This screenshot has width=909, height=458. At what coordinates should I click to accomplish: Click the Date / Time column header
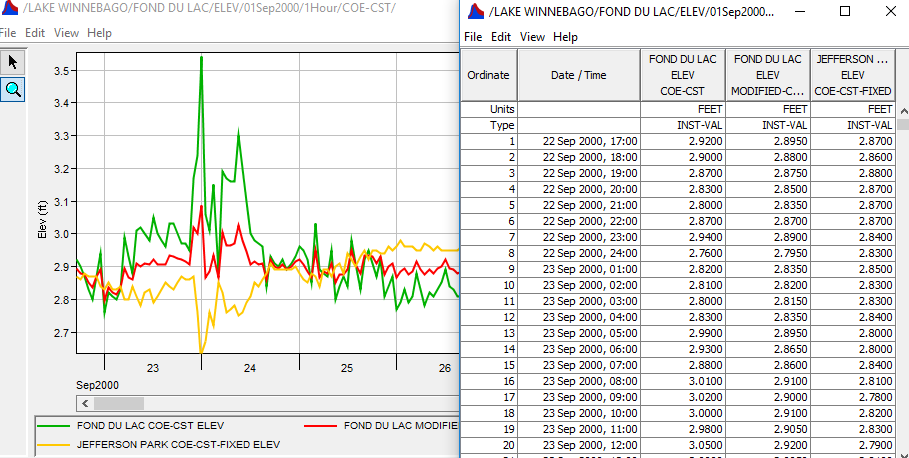[x=578, y=75]
